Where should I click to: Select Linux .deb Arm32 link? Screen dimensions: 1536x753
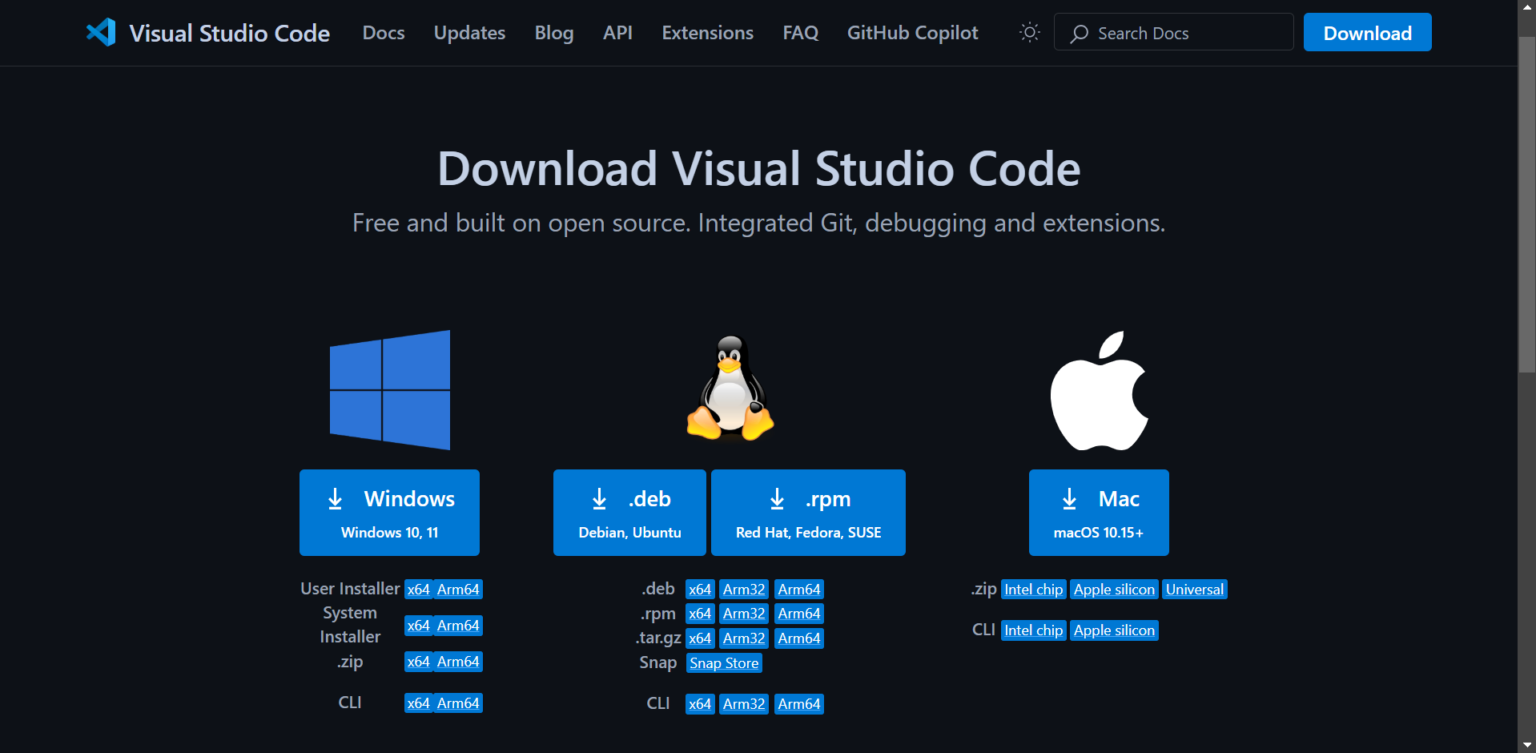pyautogui.click(x=744, y=590)
